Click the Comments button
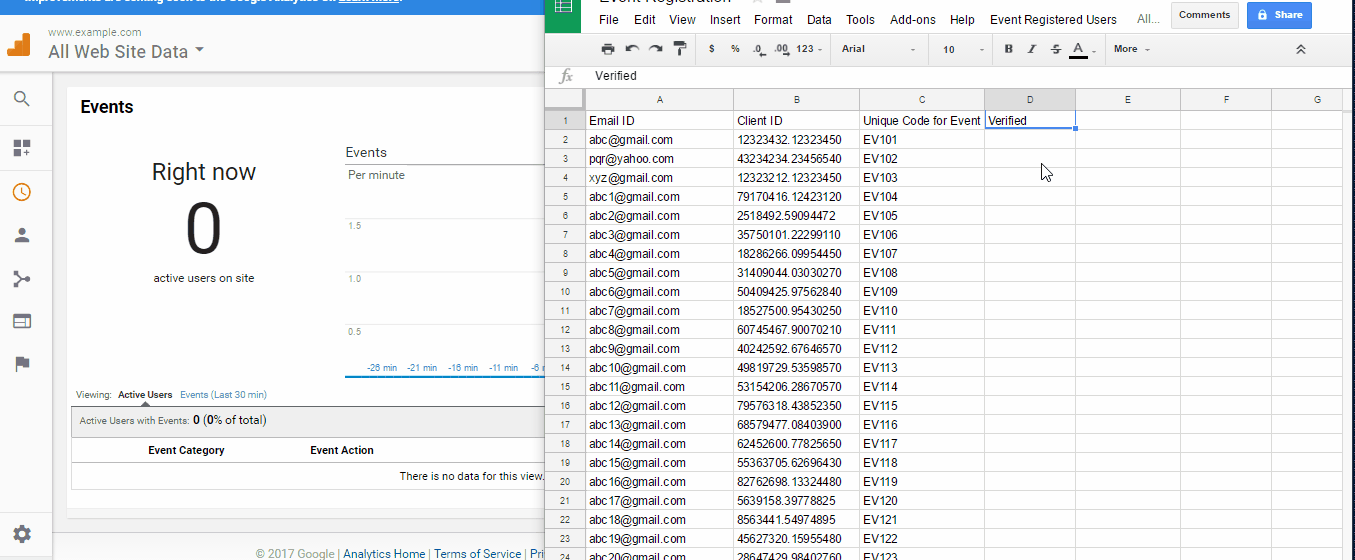The image size is (1355, 560). point(1204,15)
